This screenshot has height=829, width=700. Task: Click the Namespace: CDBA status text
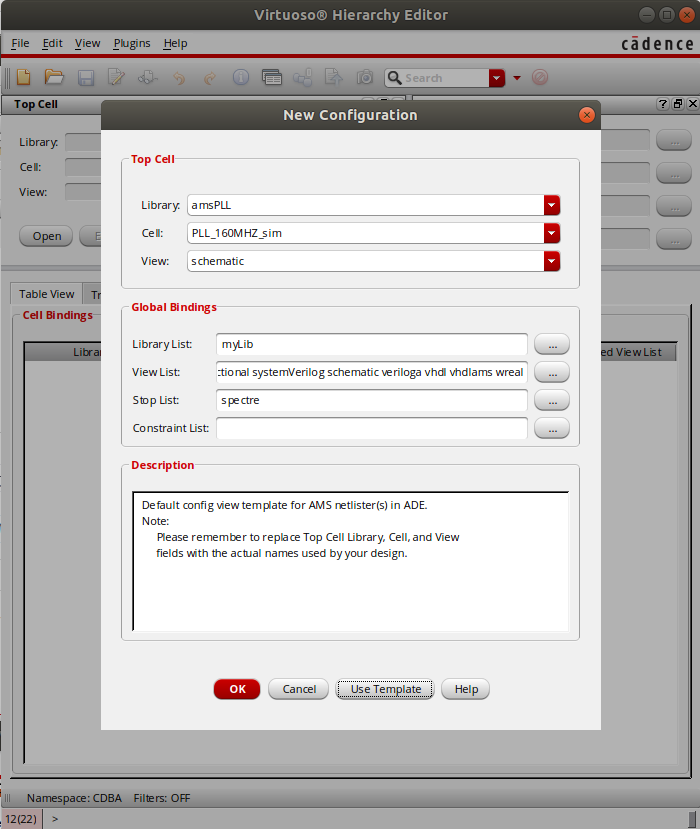click(74, 798)
